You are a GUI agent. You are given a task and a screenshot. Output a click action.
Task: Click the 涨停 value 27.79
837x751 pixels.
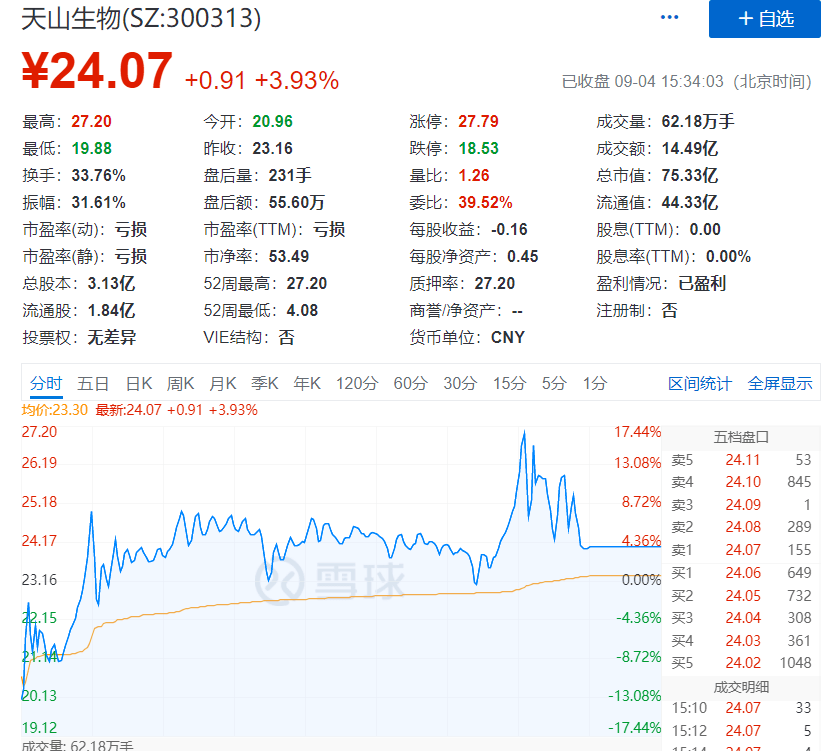click(x=478, y=121)
